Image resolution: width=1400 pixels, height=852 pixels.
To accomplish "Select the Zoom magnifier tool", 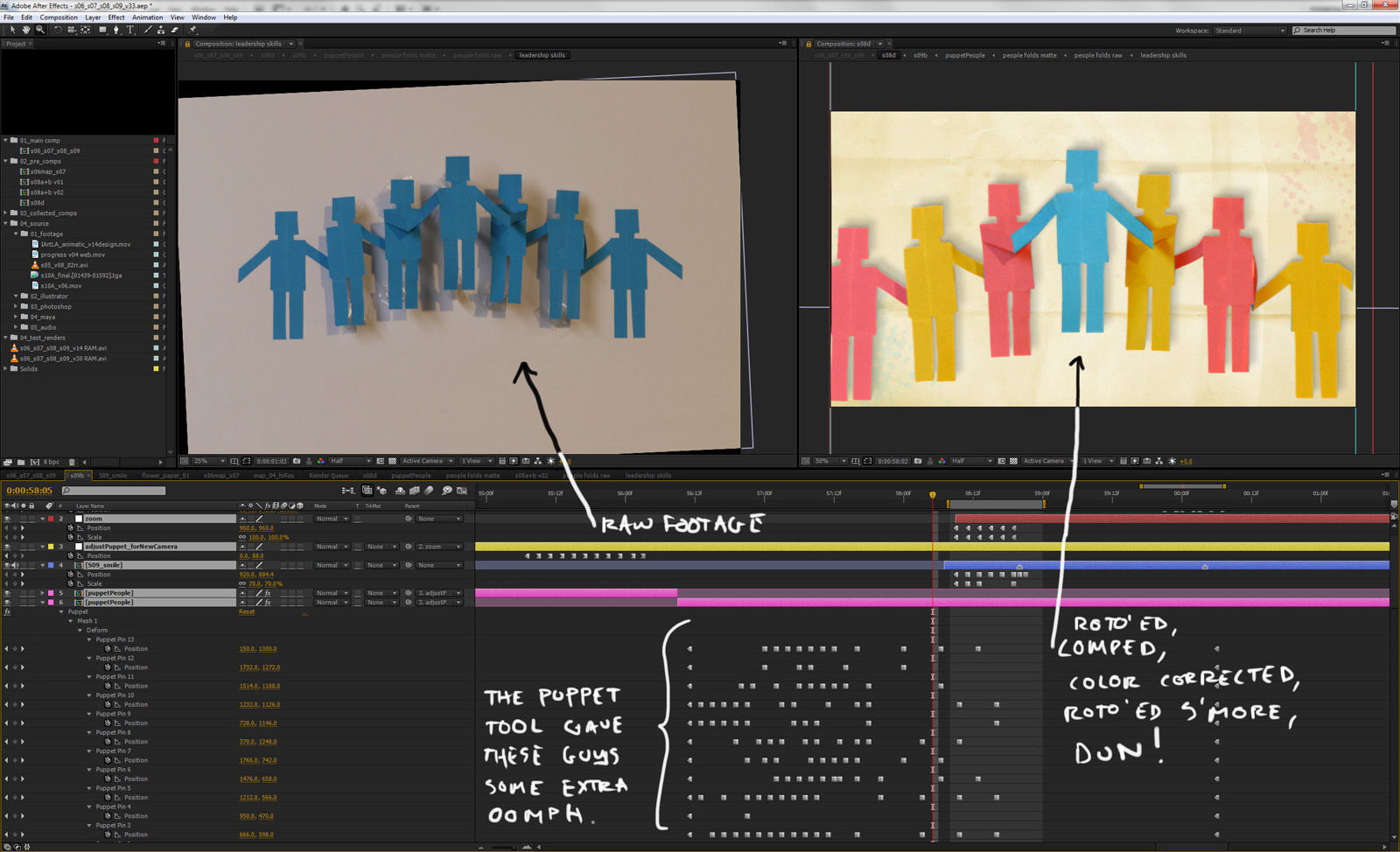I will (40, 30).
